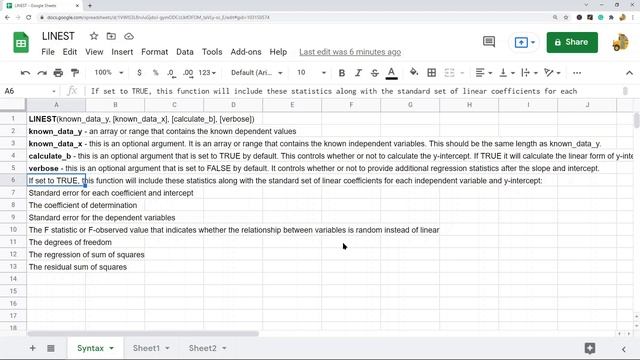Click the Merge cells icon

(449, 73)
